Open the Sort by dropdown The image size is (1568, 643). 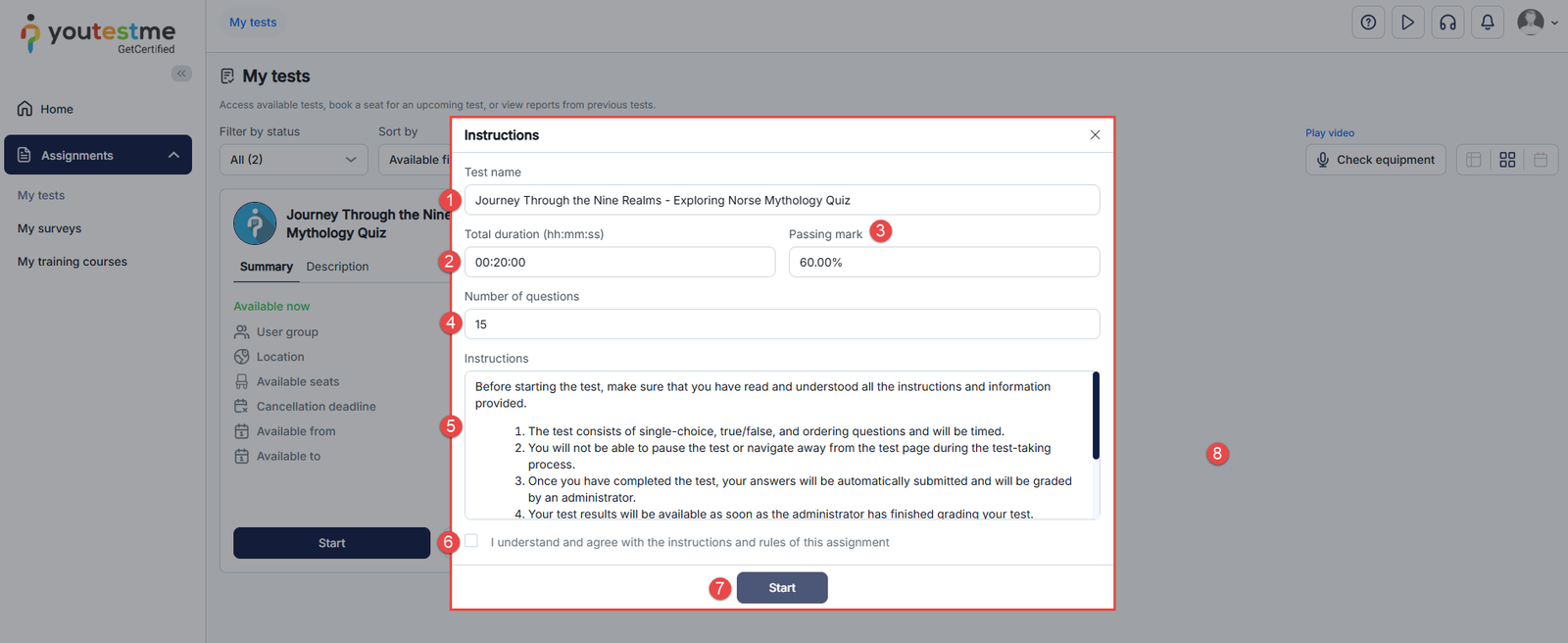pyautogui.click(x=416, y=160)
